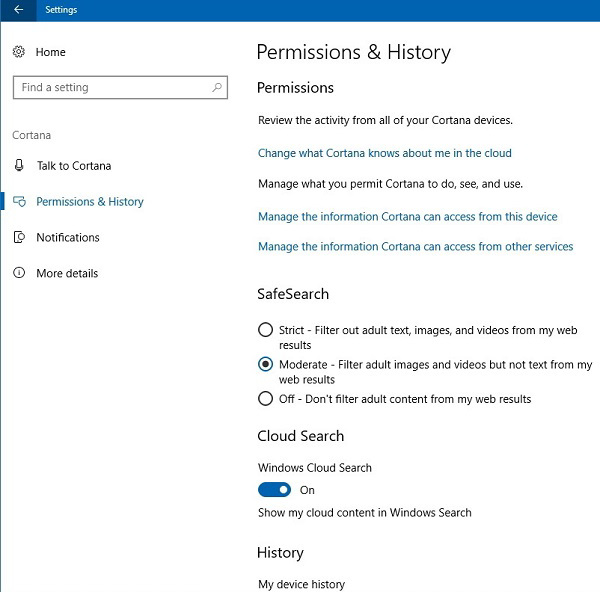The width and height of the screenshot is (600, 592).
Task: Click the Permissions & History sidebar icon
Action: pos(19,201)
